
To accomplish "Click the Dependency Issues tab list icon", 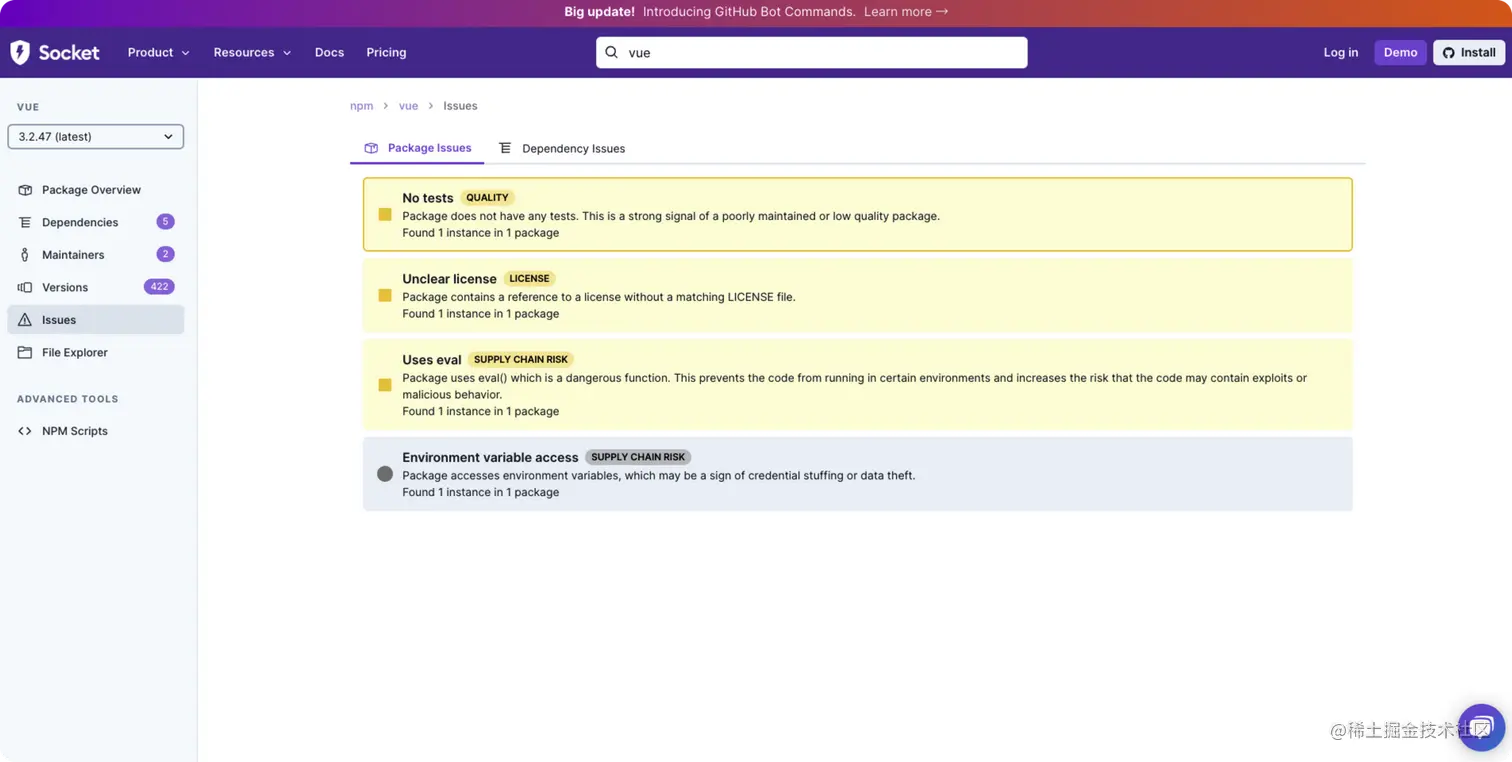I will point(505,148).
